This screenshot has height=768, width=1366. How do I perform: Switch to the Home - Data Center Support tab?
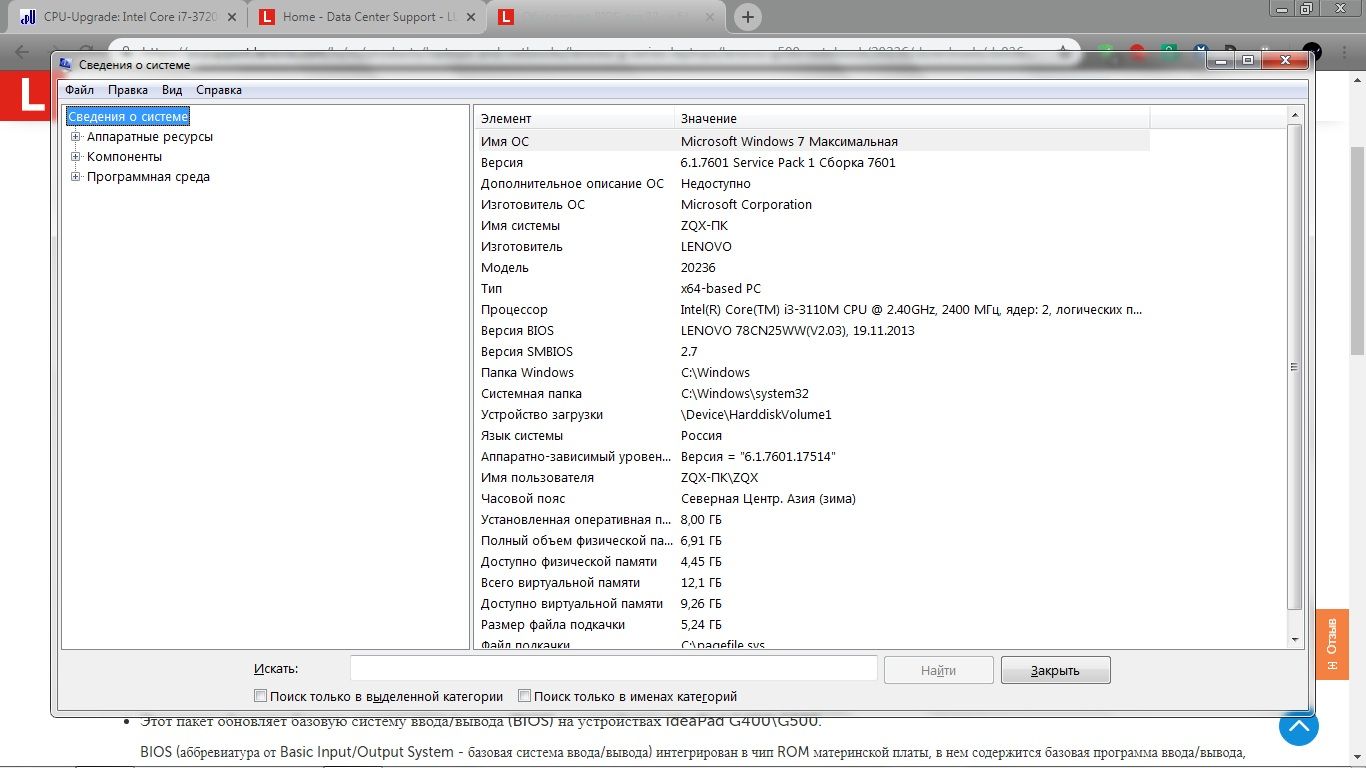pos(365,17)
